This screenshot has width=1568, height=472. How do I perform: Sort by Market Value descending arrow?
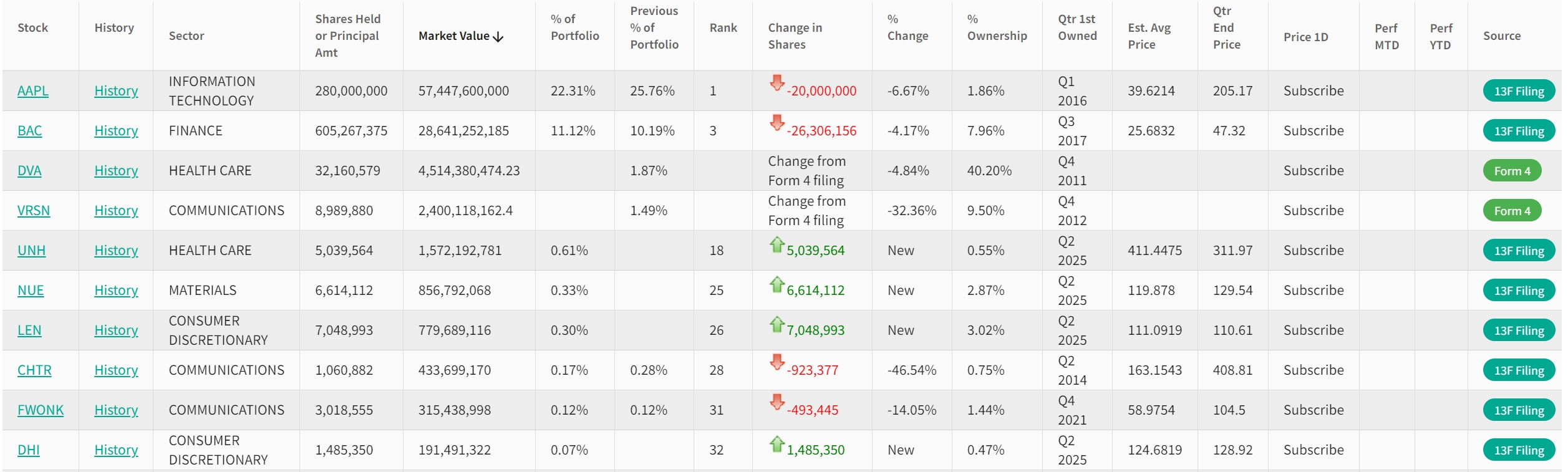click(498, 37)
